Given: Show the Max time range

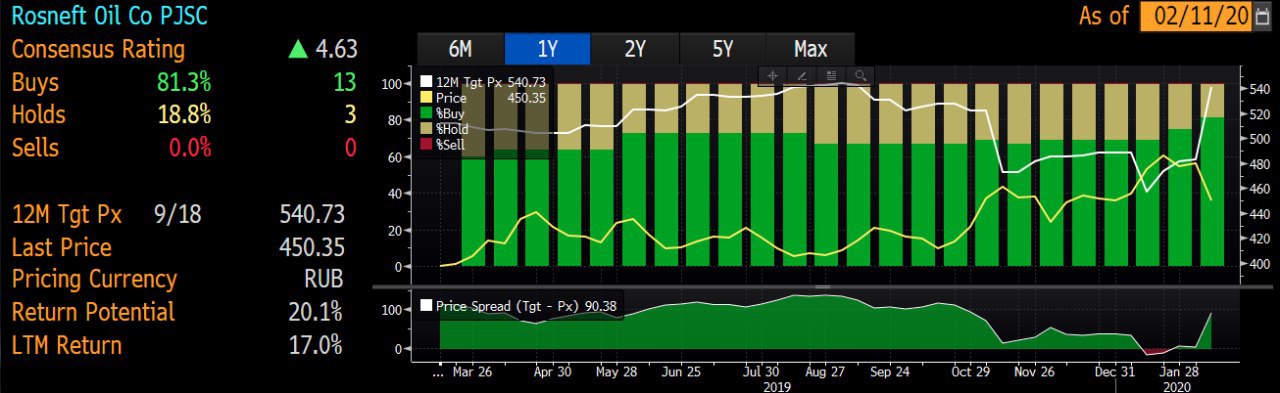Looking at the screenshot, I should (x=810, y=48).
